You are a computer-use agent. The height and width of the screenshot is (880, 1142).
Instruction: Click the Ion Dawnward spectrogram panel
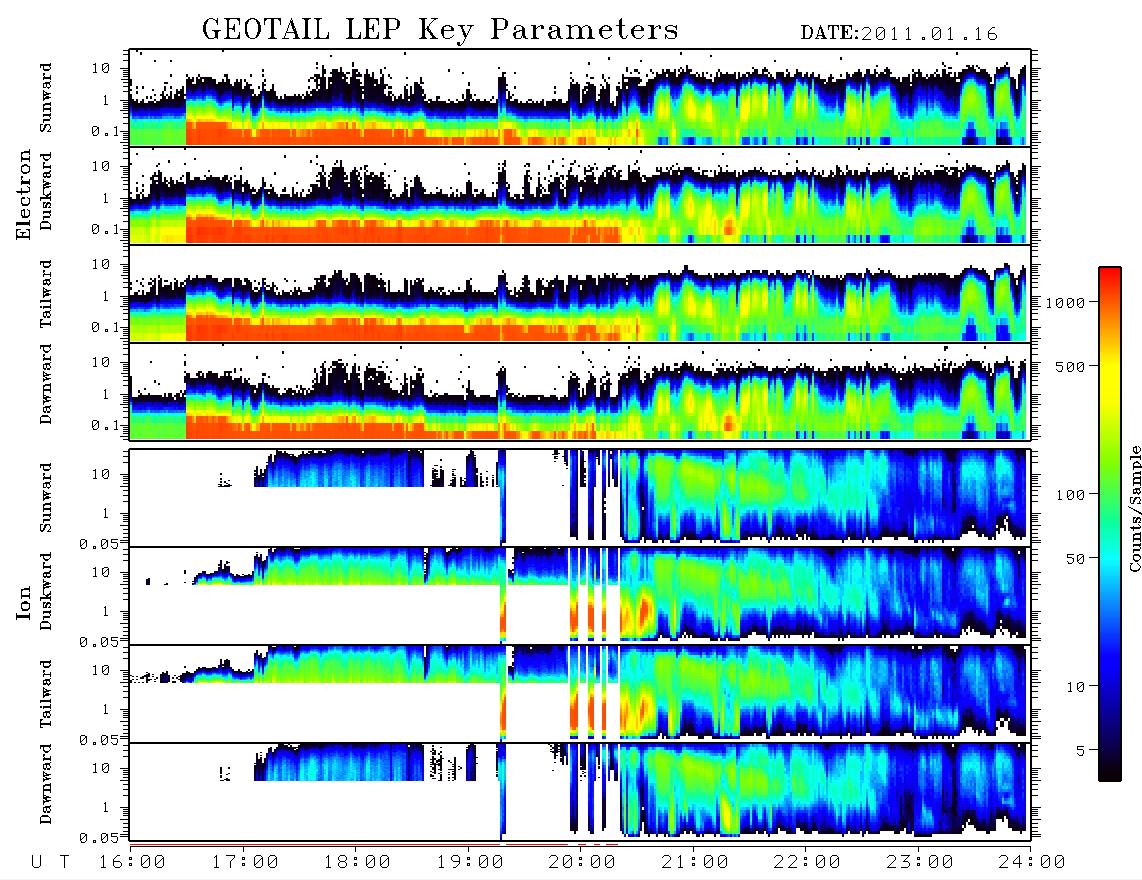point(580,792)
